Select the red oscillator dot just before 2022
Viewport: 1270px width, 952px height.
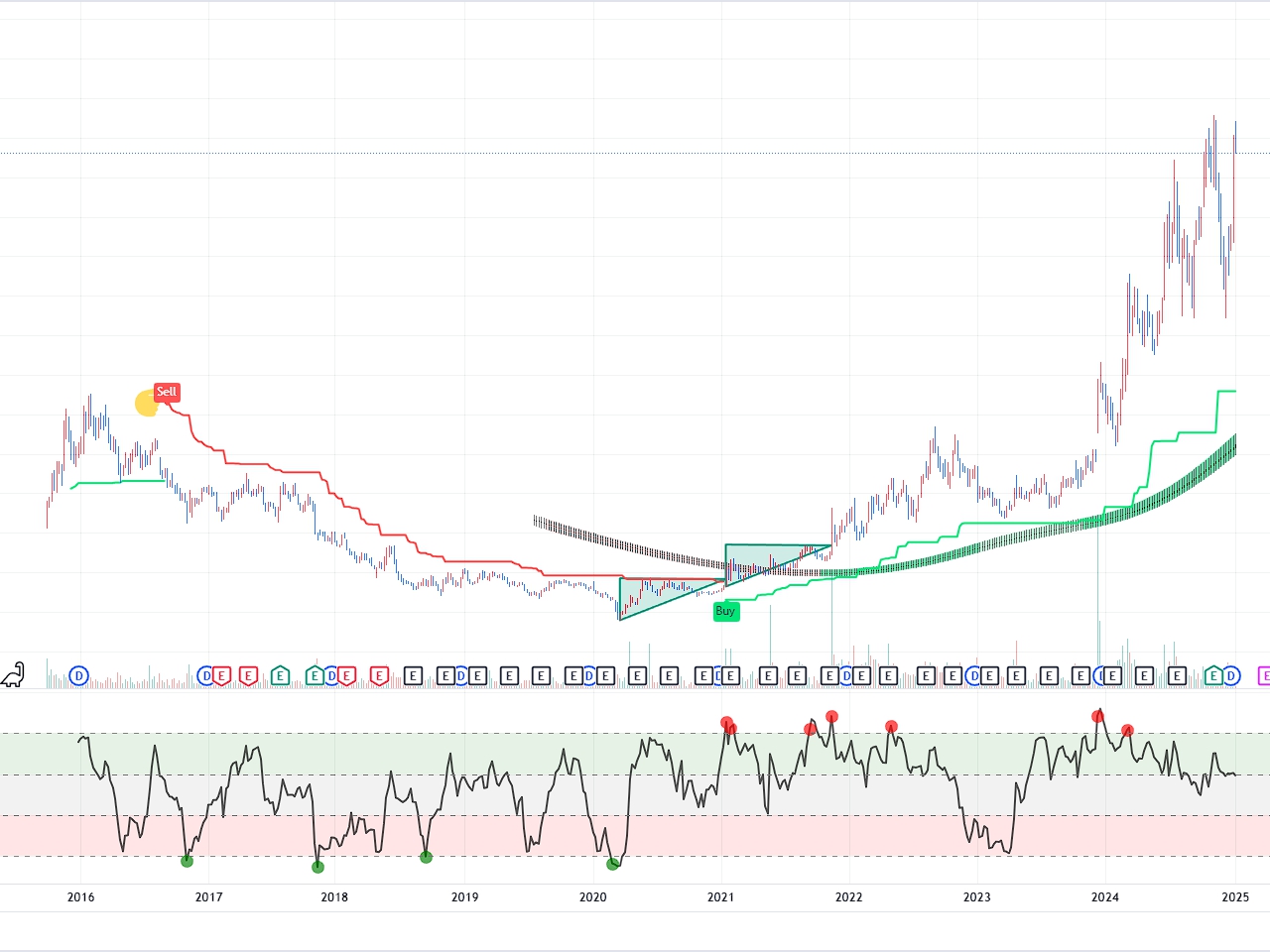[832, 716]
